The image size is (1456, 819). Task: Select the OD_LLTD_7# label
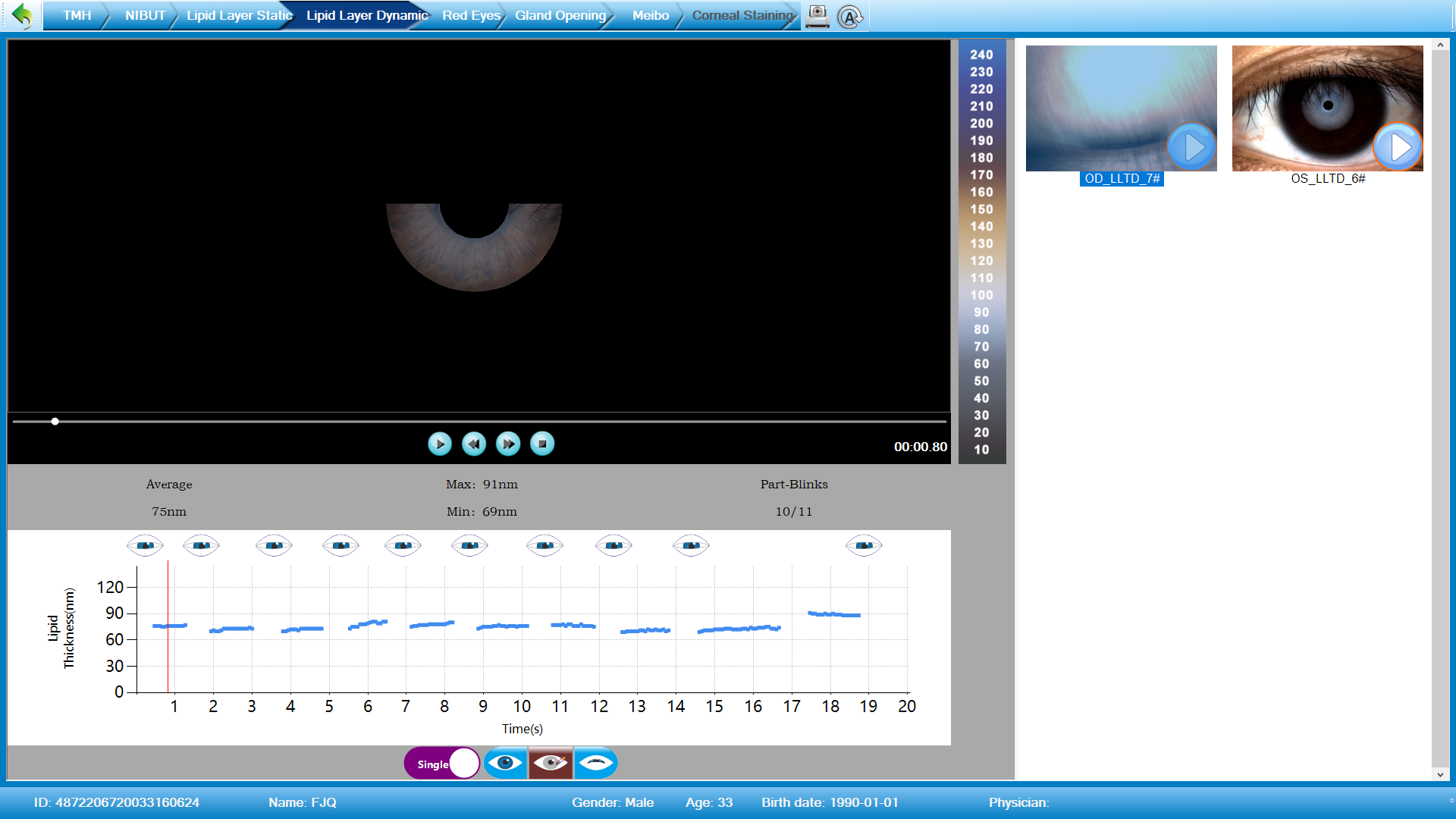coord(1122,179)
